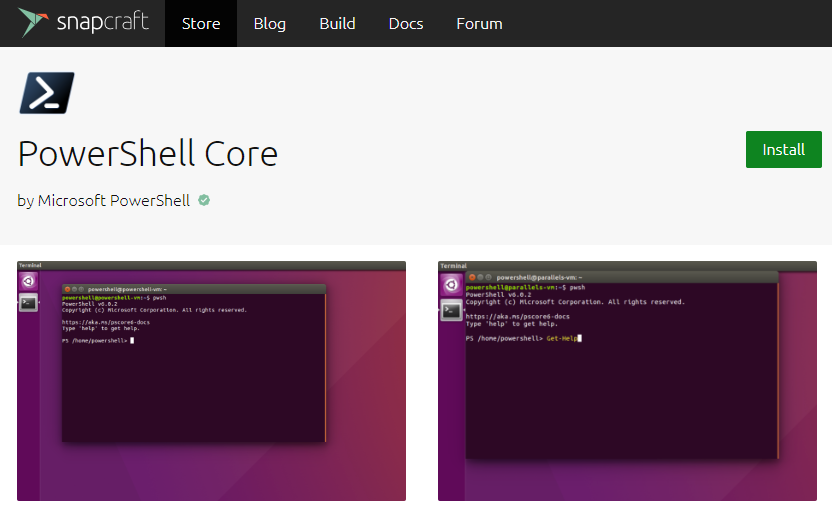Select the PowerShell Core title text

click(x=148, y=154)
